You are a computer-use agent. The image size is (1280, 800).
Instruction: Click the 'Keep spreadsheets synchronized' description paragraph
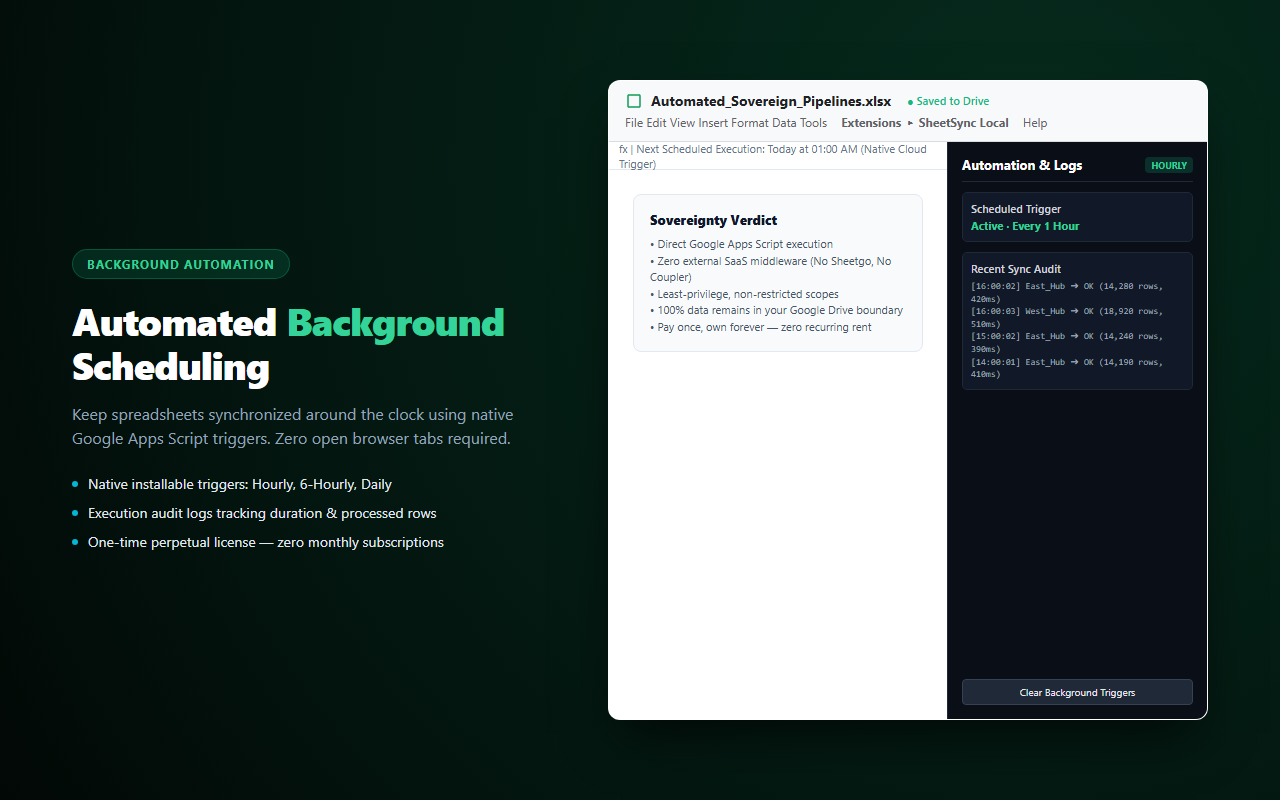click(x=293, y=426)
